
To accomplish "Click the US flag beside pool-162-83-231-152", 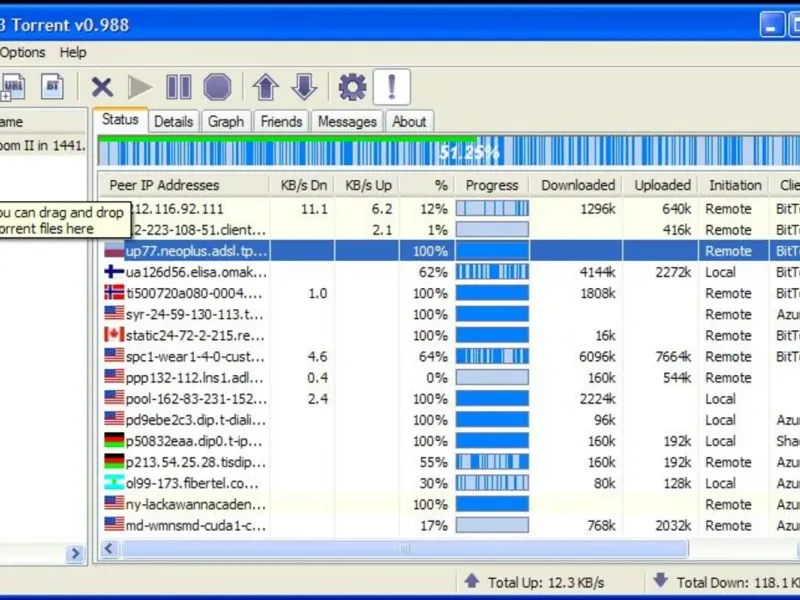I will (114, 398).
